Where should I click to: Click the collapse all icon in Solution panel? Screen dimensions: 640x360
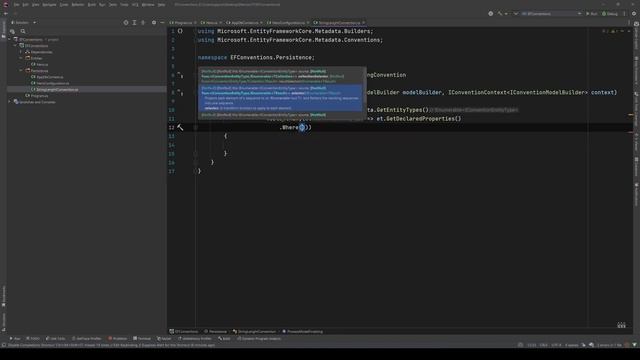(x=143, y=22)
